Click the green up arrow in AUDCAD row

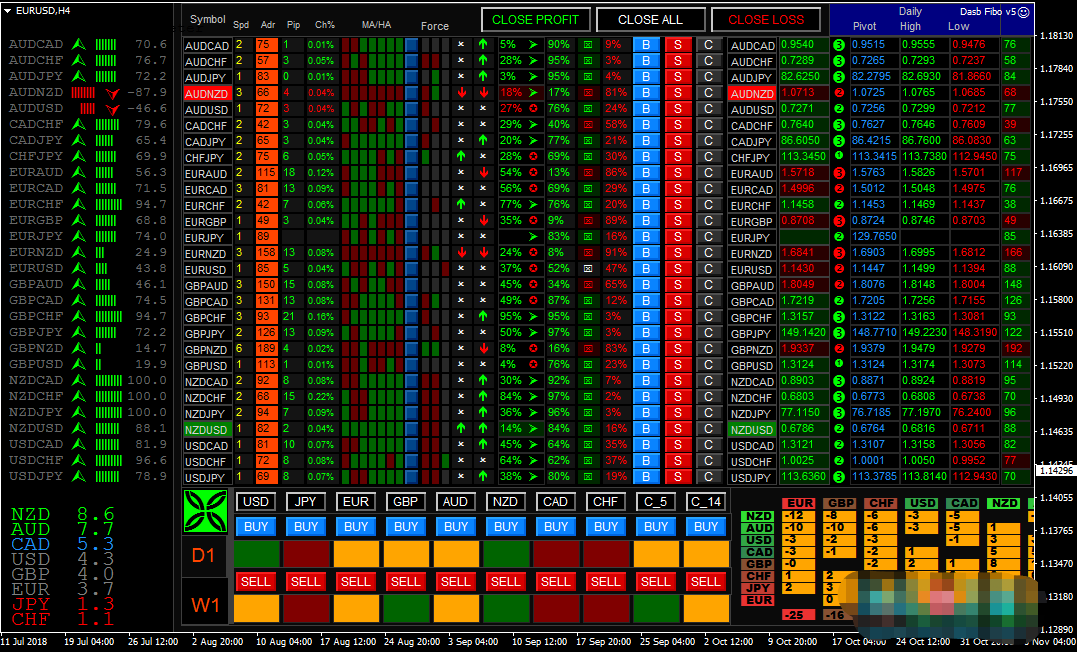tap(483, 45)
